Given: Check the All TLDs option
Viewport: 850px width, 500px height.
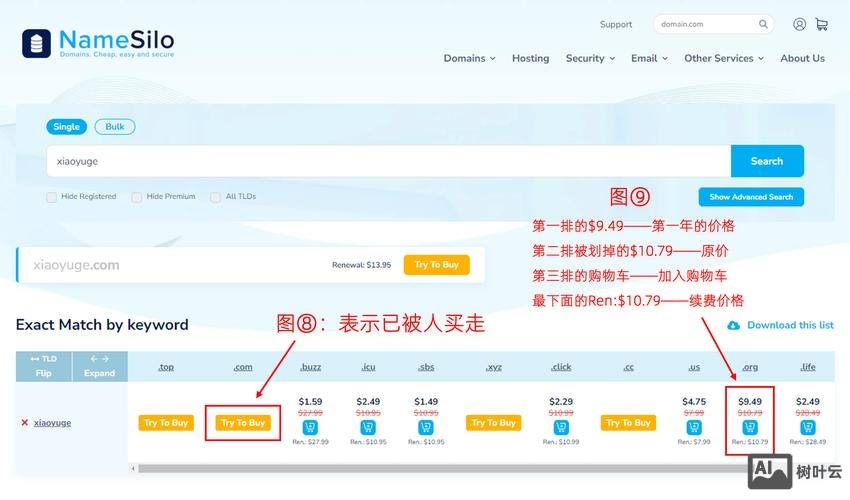Looking at the screenshot, I should click(215, 197).
